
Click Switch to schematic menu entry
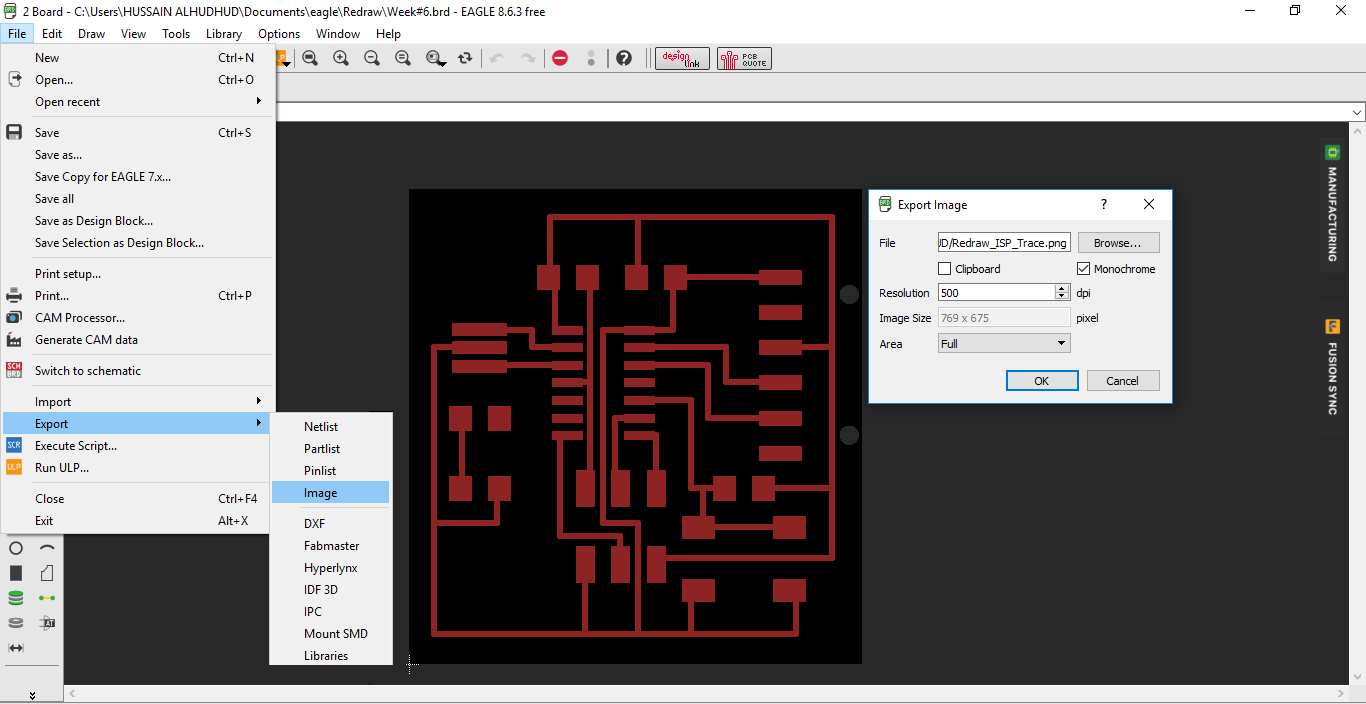click(138, 371)
